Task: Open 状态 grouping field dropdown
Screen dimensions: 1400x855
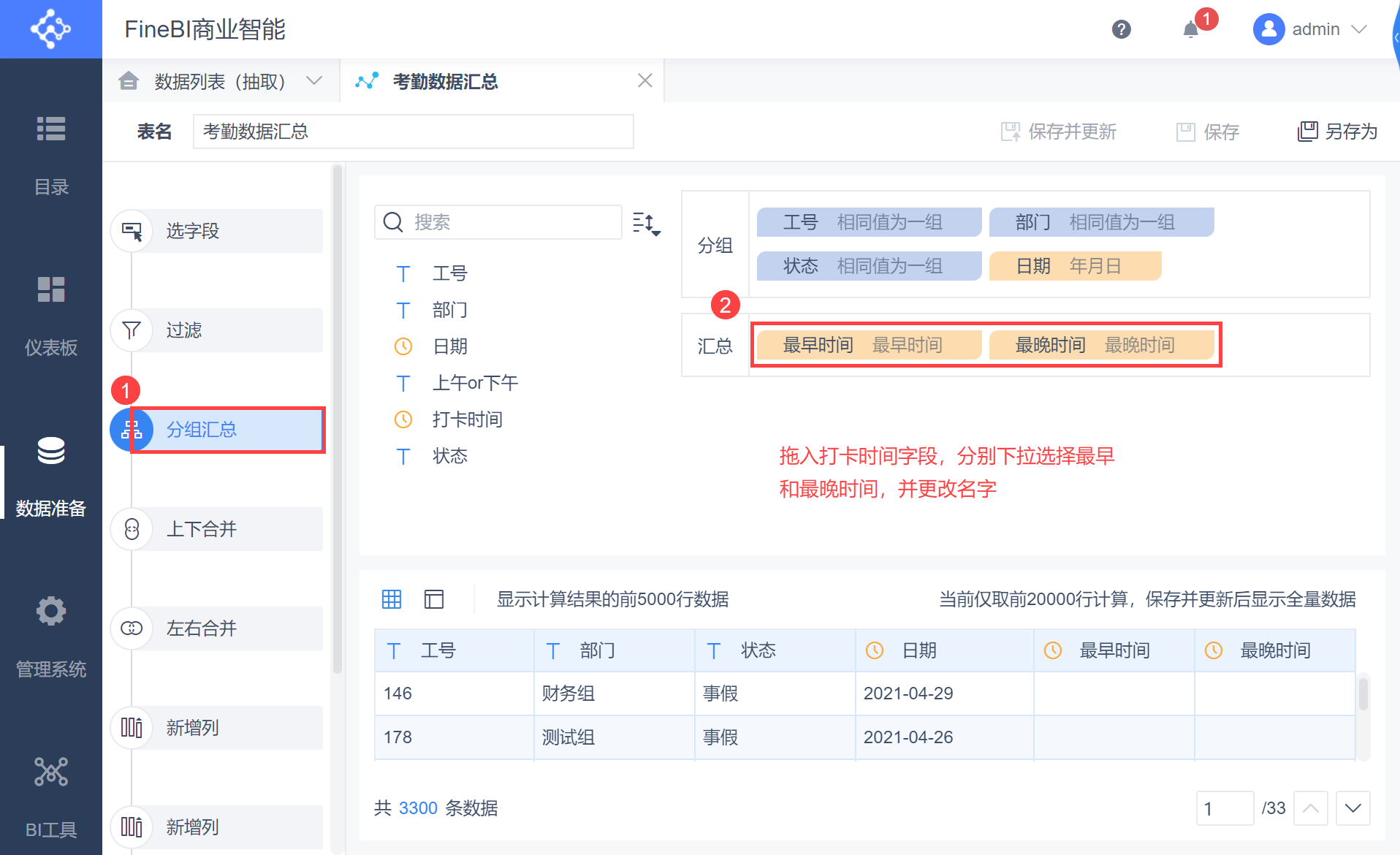Action: (x=869, y=266)
